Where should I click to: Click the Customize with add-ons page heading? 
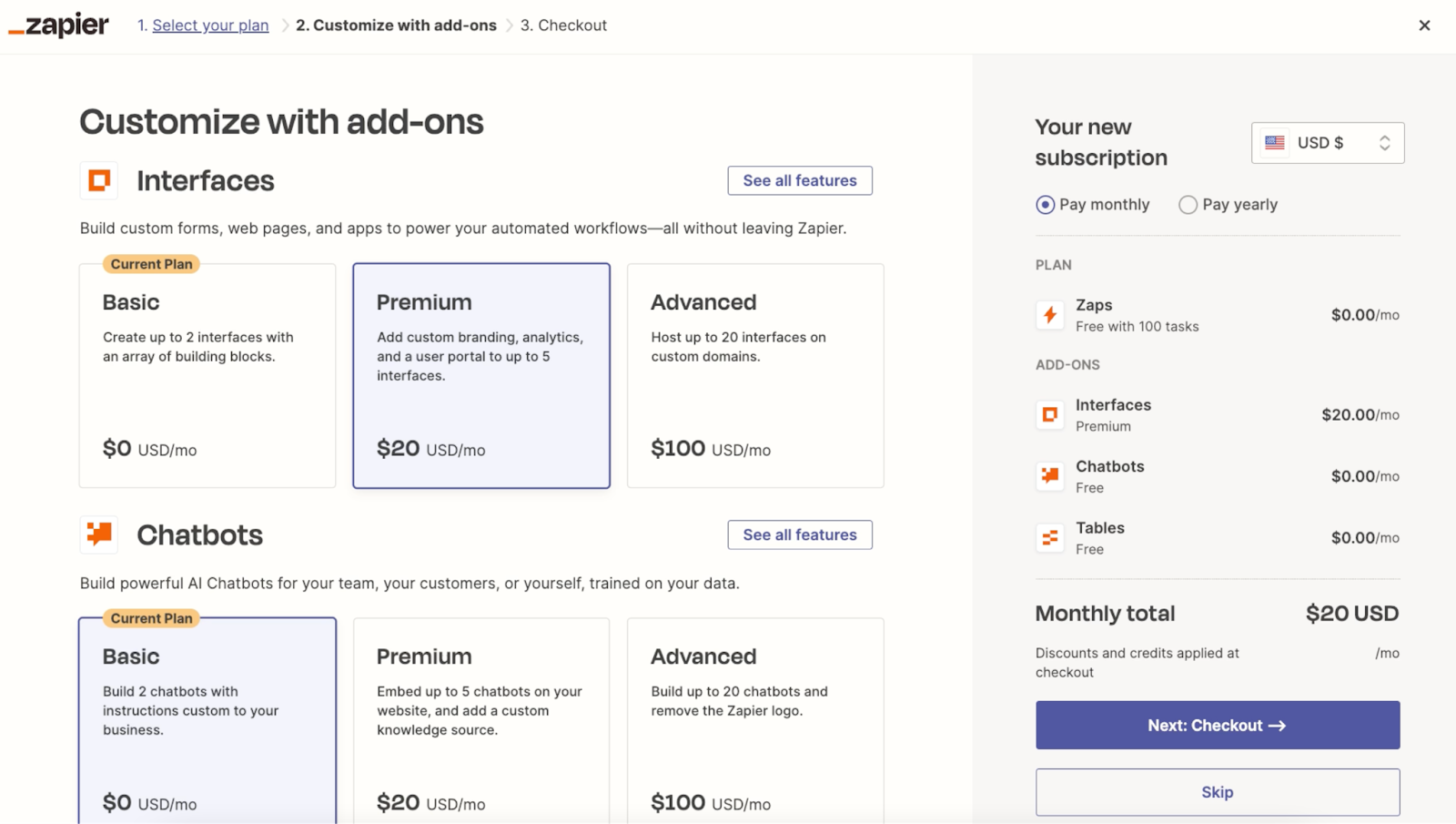(x=281, y=122)
